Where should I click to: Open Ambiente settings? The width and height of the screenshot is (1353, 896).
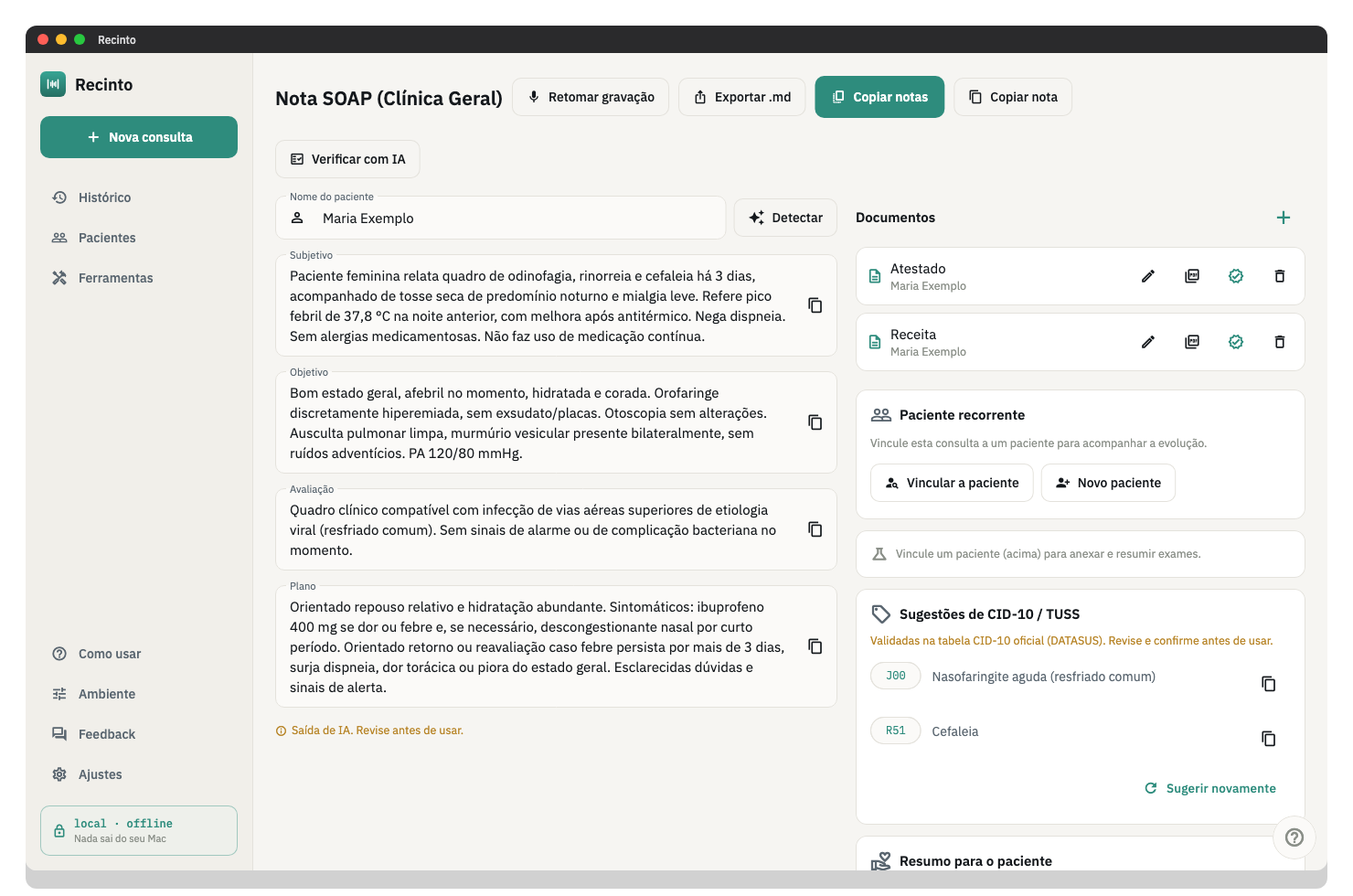[139, 694]
